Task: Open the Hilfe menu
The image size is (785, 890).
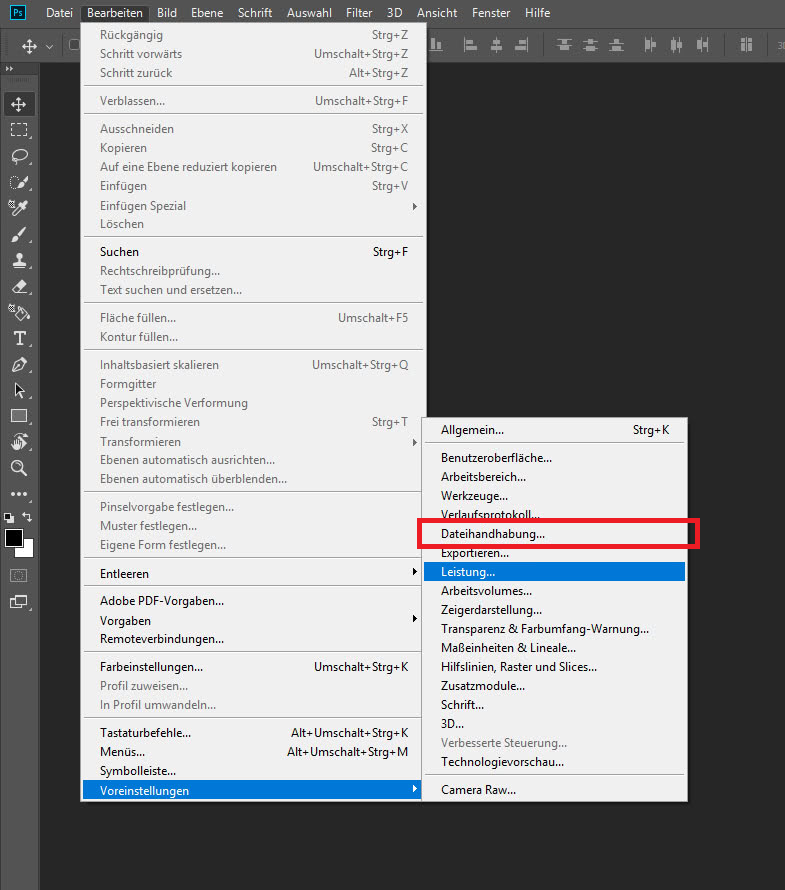Action: click(x=538, y=12)
